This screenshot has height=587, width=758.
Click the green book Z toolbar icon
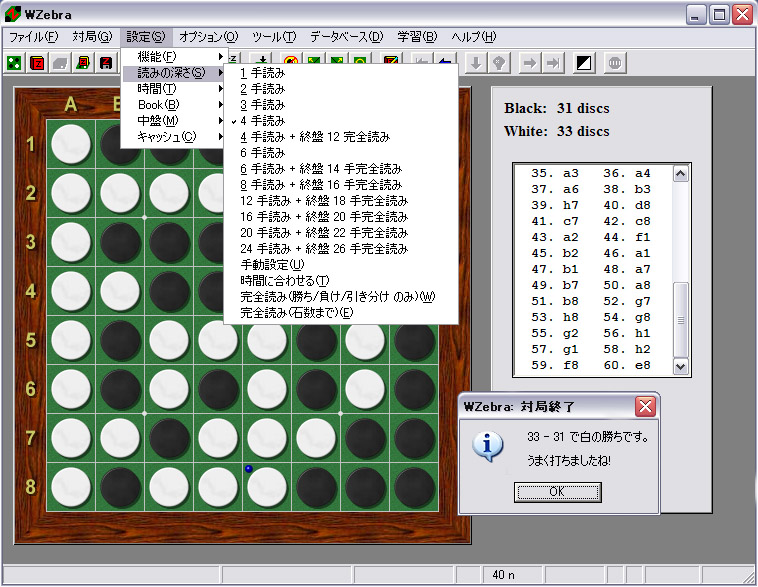click(x=84, y=63)
